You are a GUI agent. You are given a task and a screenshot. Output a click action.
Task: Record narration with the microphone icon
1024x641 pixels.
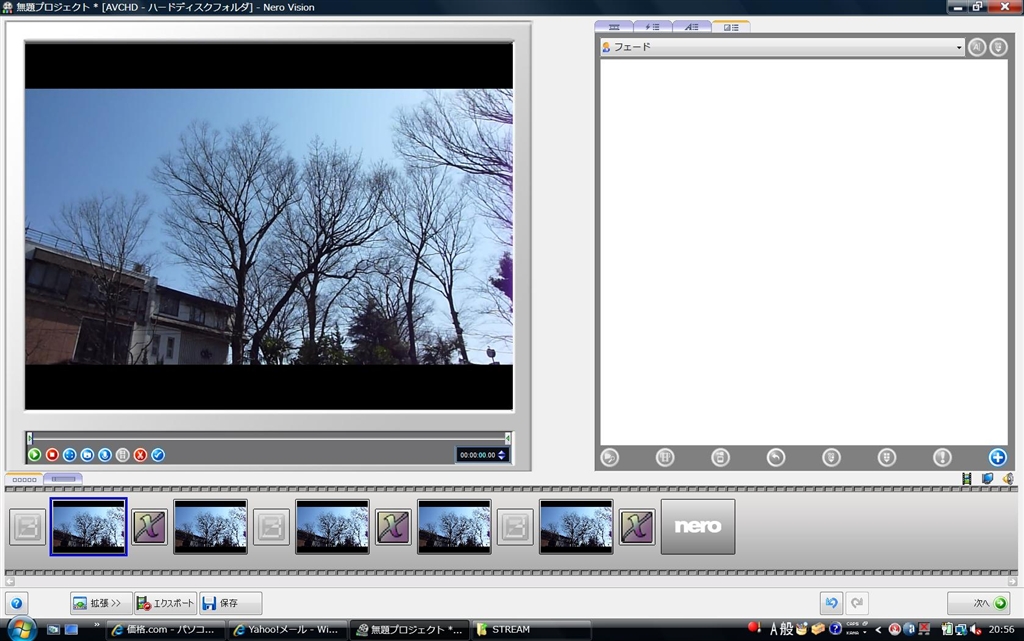(104, 455)
